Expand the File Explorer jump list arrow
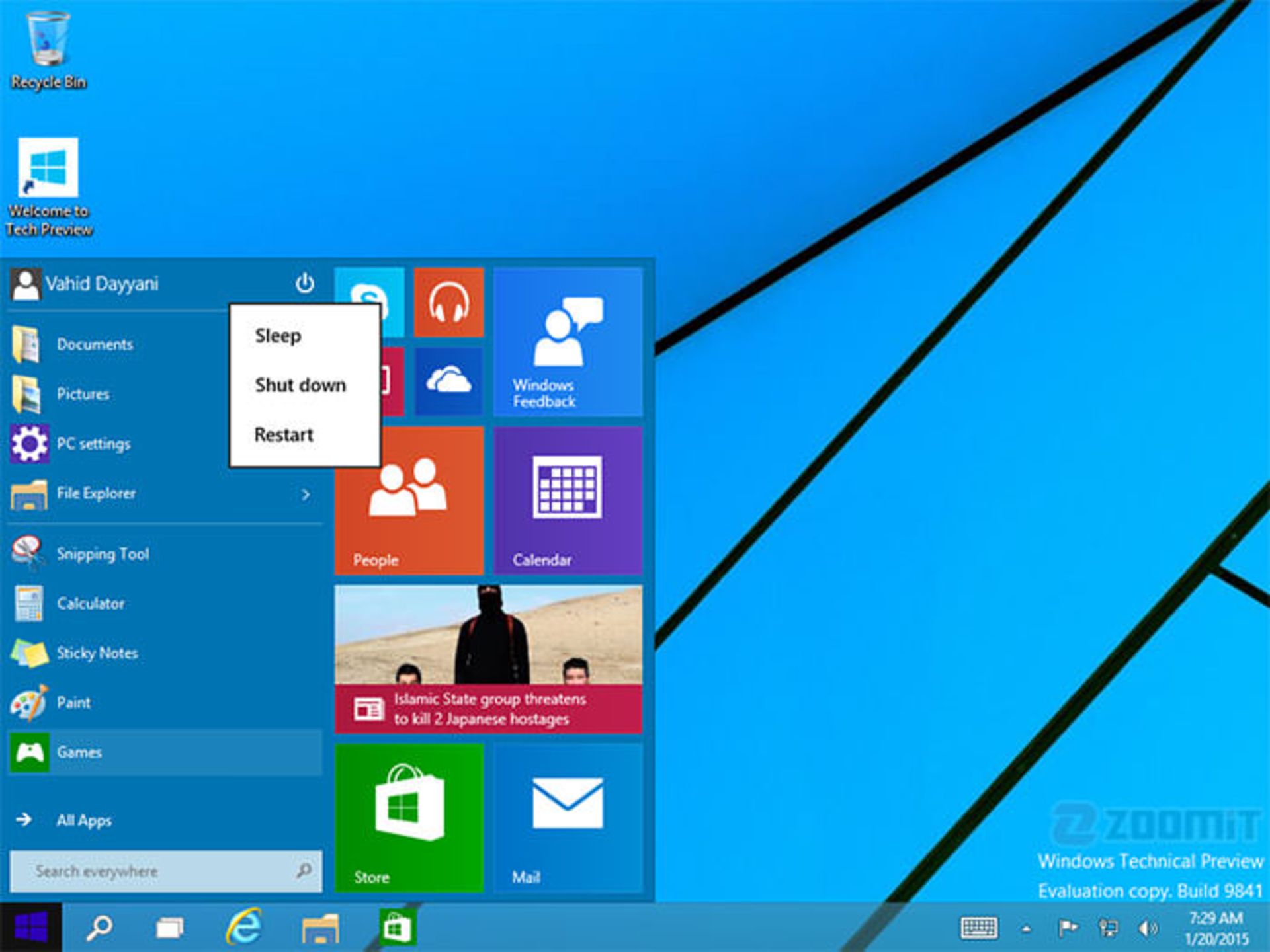 point(306,494)
